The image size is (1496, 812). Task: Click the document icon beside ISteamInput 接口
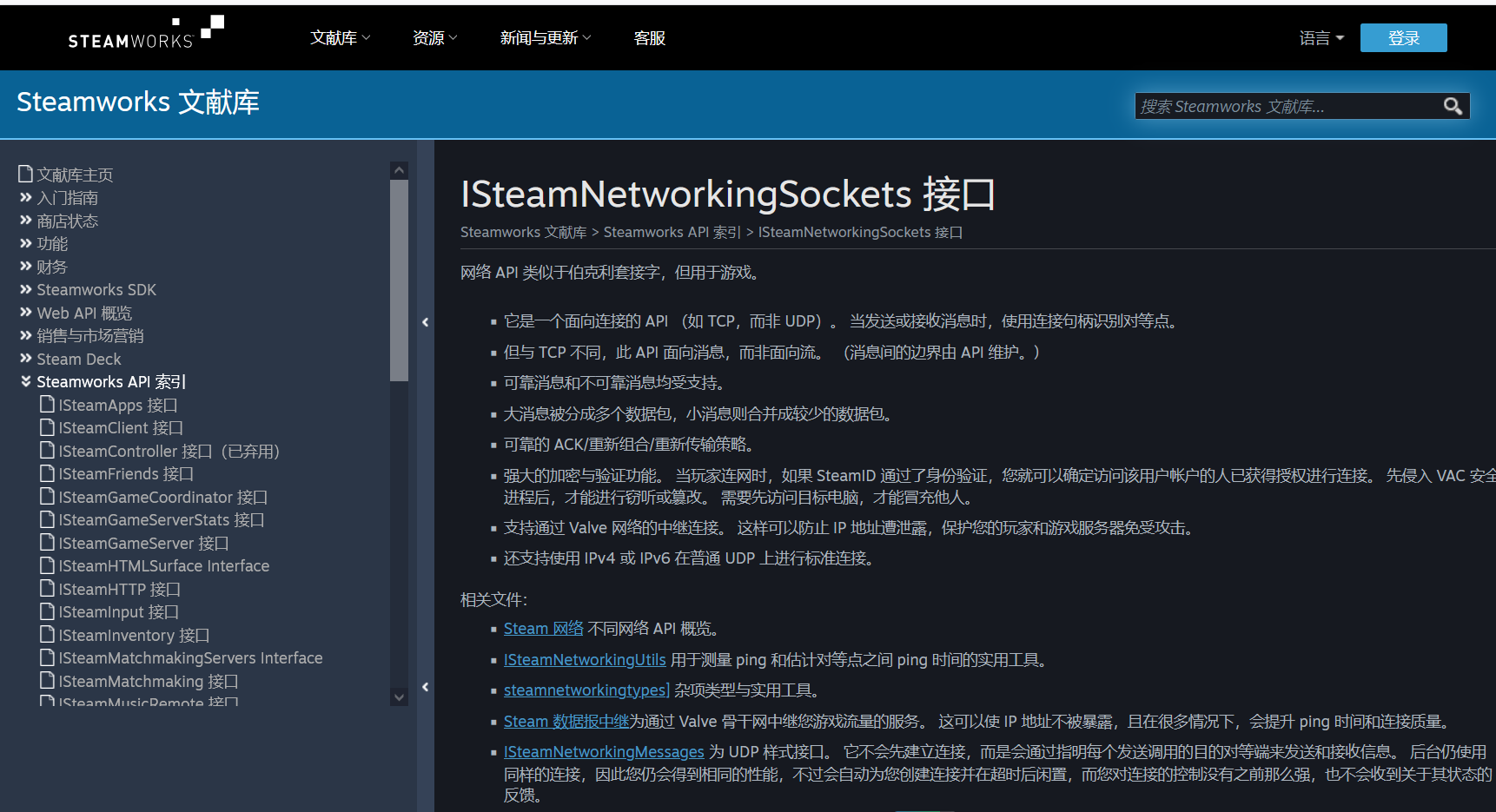click(x=47, y=611)
